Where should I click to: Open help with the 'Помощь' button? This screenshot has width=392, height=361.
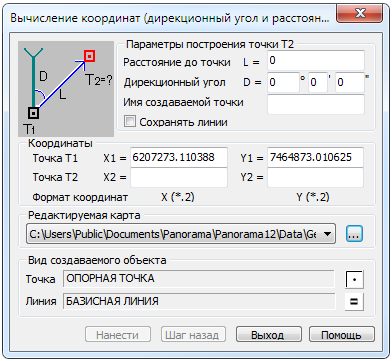coord(342,334)
